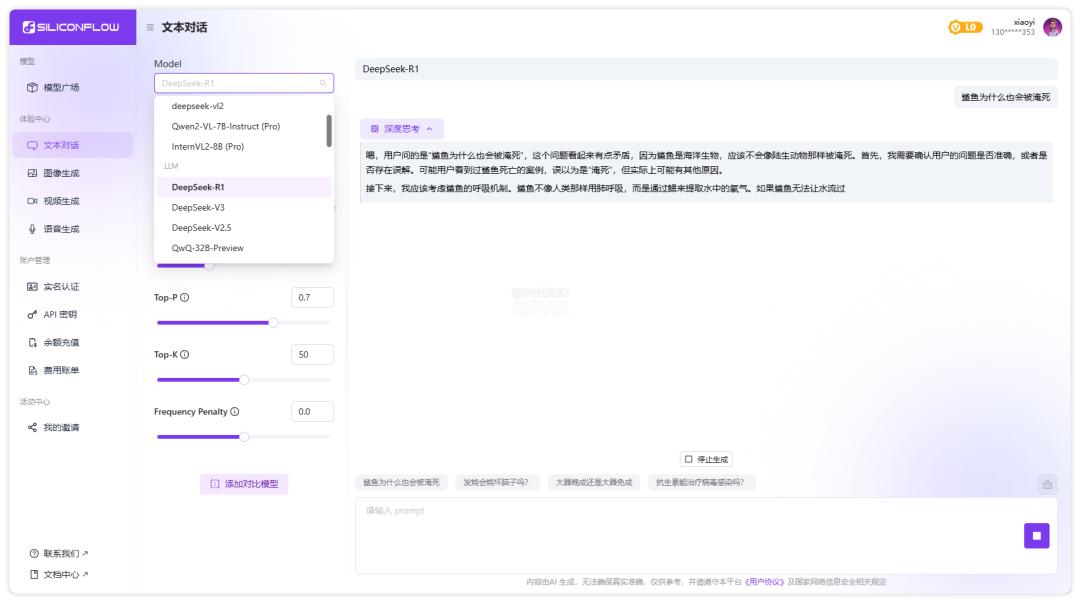
Task: Open 图像生成 in the sidebar
Action: (61, 173)
